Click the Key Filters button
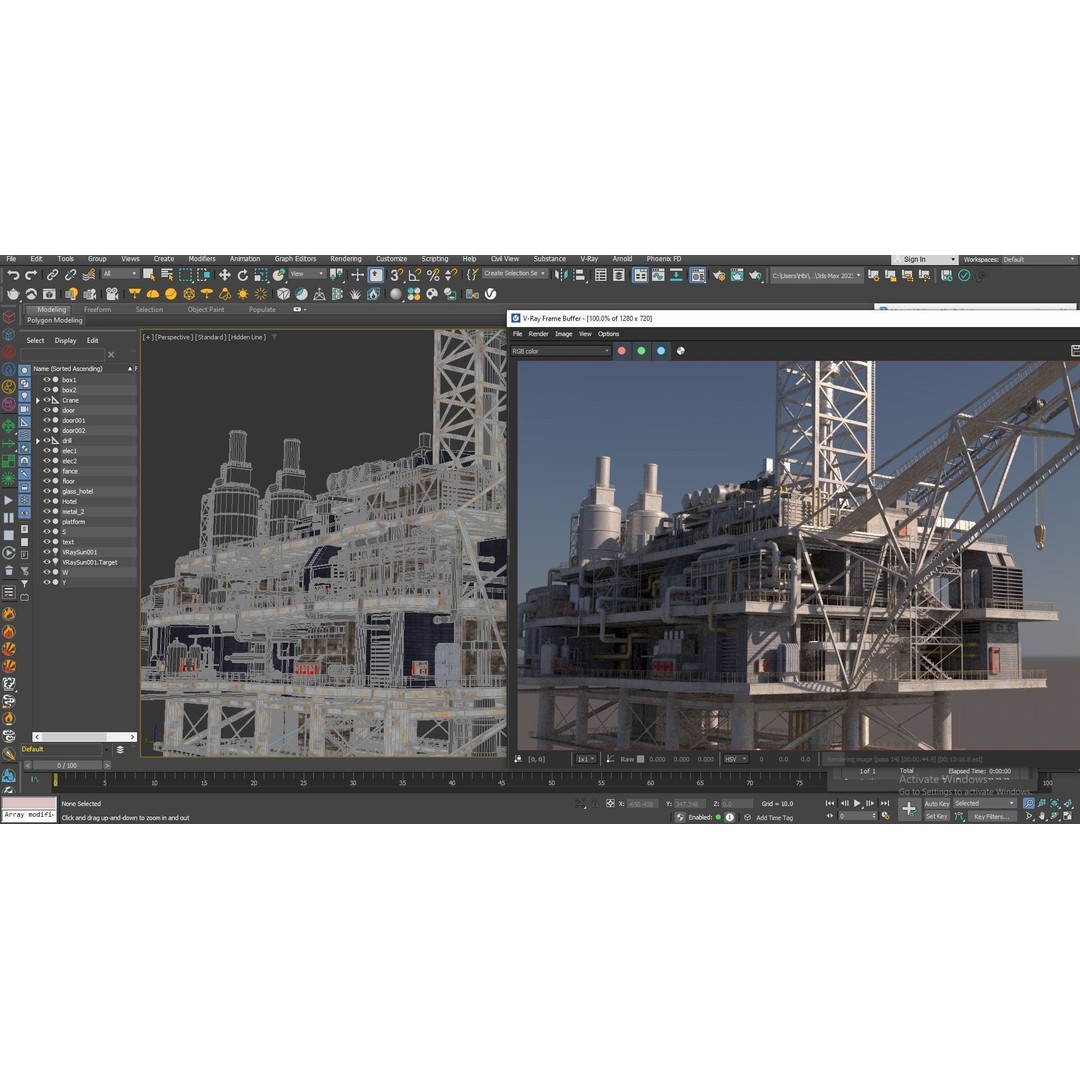 (990, 816)
